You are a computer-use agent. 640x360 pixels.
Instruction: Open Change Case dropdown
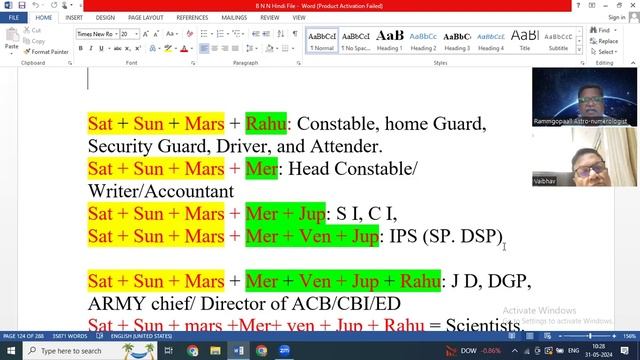tap(172, 34)
